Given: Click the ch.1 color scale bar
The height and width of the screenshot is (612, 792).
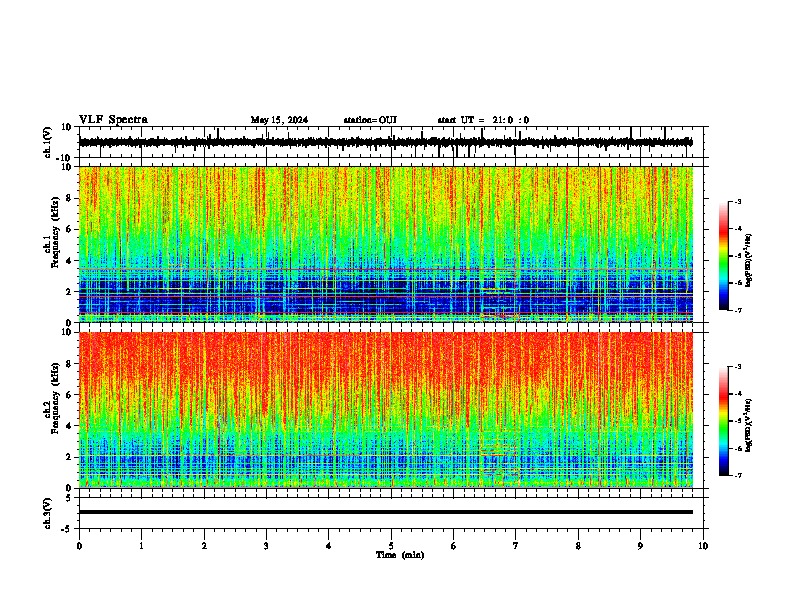Looking at the screenshot, I should pyautogui.click(x=724, y=256).
